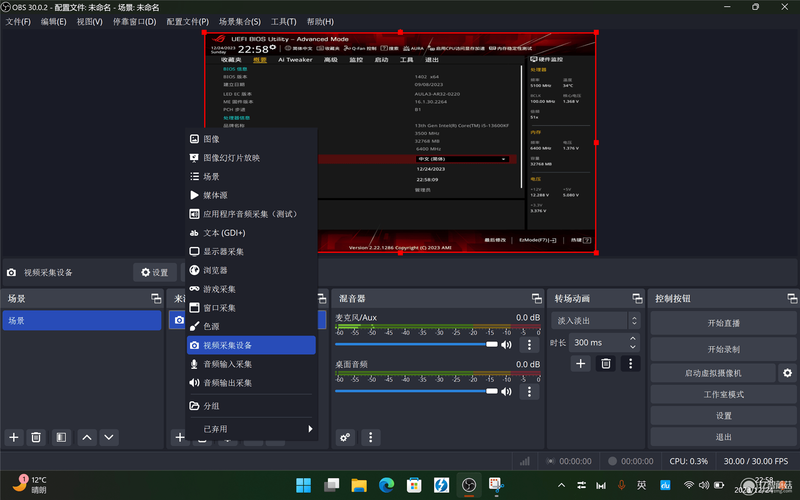Pop out the 混音器 dock panel
Viewport: 800px width, 500px height.
pos(536,298)
